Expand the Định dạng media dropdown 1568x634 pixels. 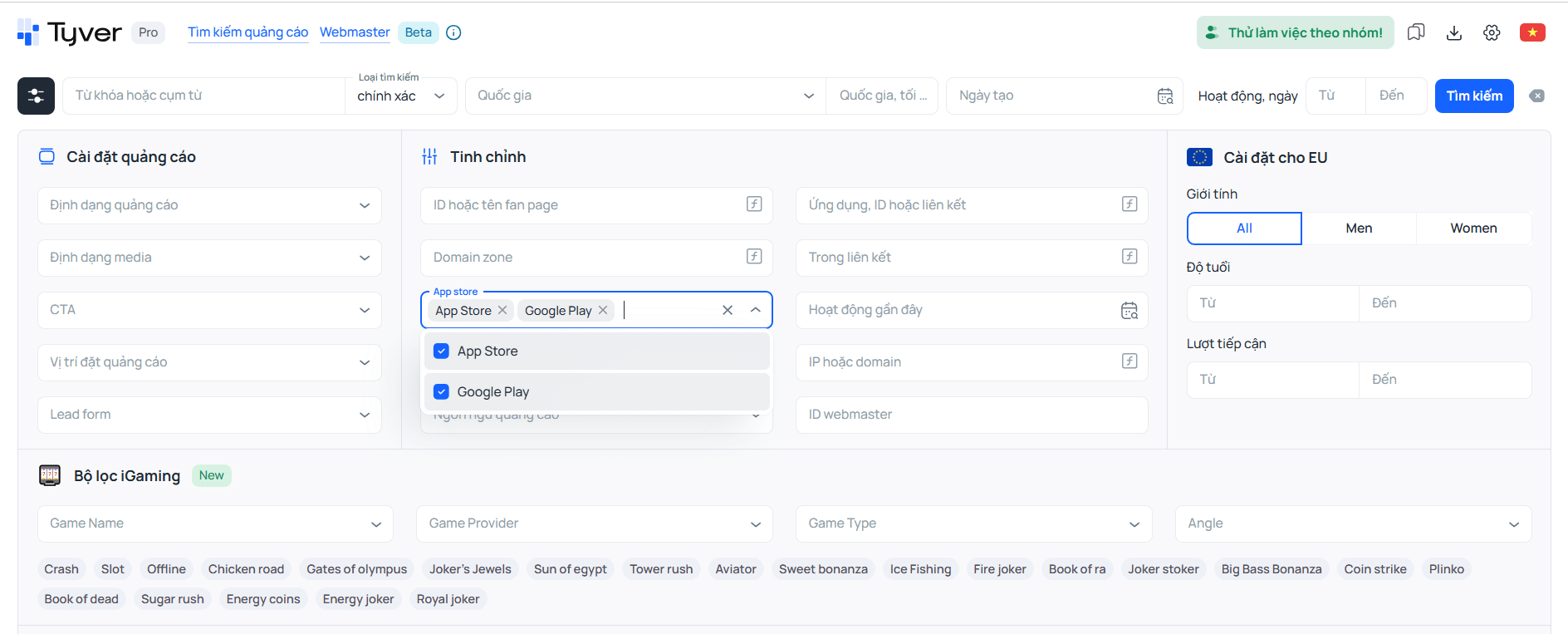click(x=209, y=258)
